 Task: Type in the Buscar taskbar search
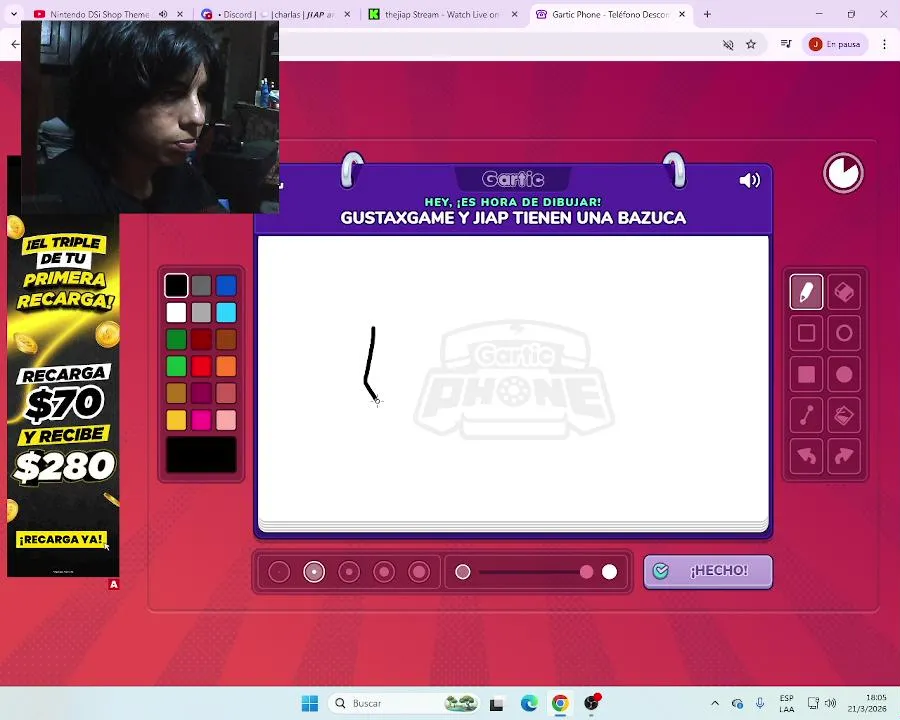[403, 703]
